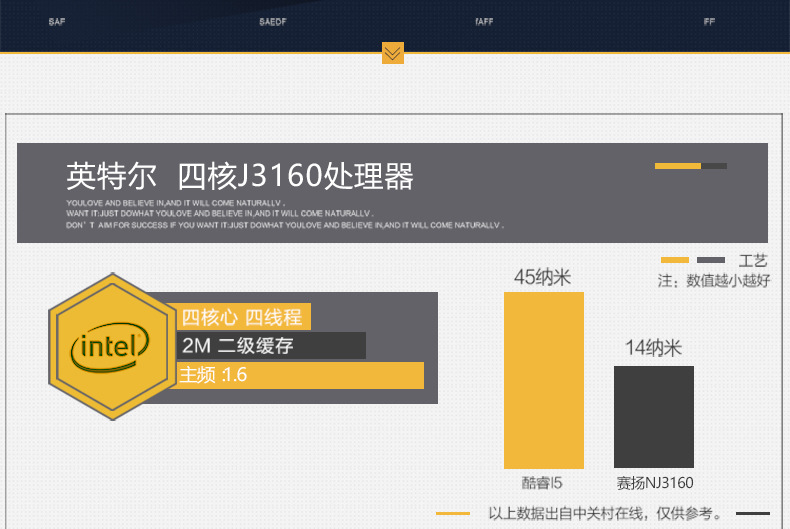
Task: Click the heading 英特尔 四核J3160处理器
Action: (240, 176)
